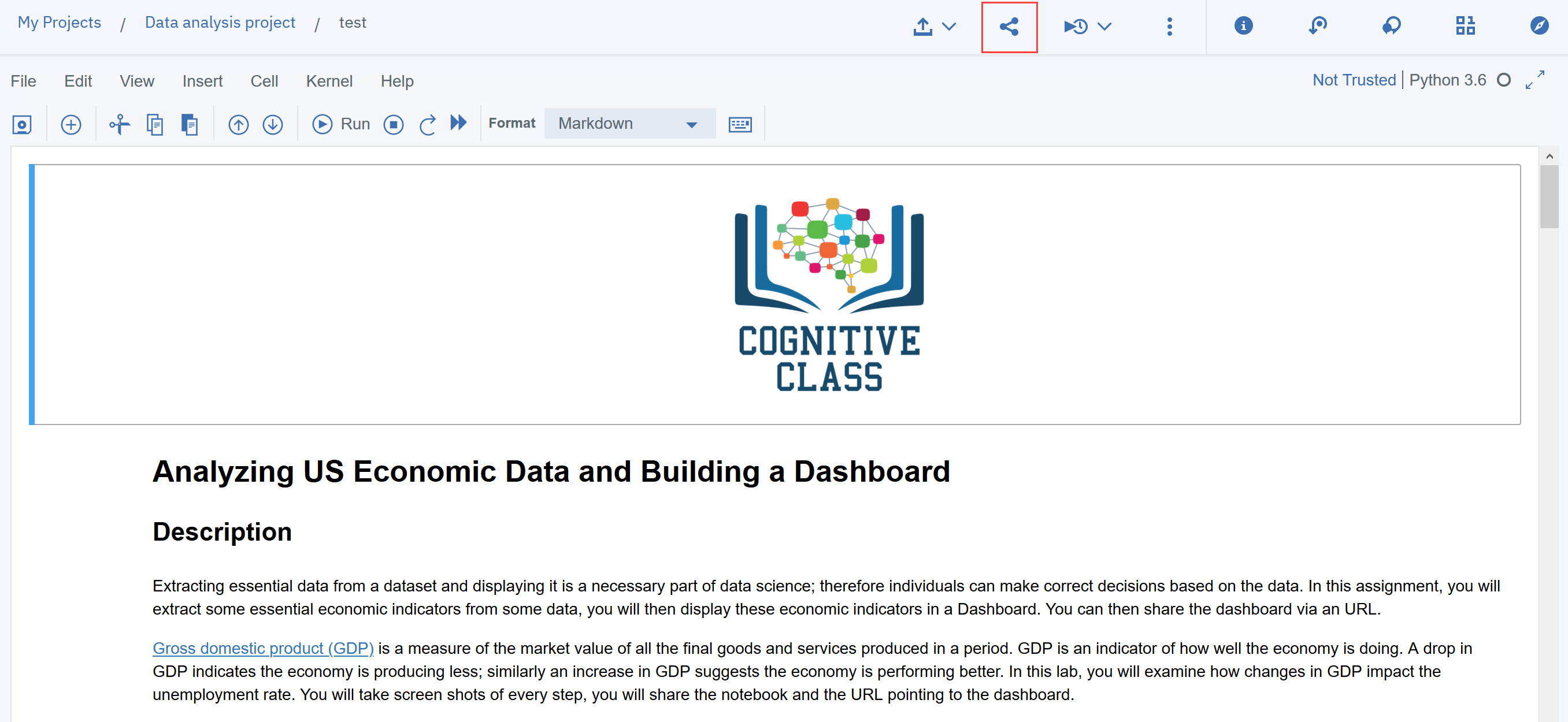
Task: Cut the cell with the scissors icon
Action: click(x=119, y=125)
